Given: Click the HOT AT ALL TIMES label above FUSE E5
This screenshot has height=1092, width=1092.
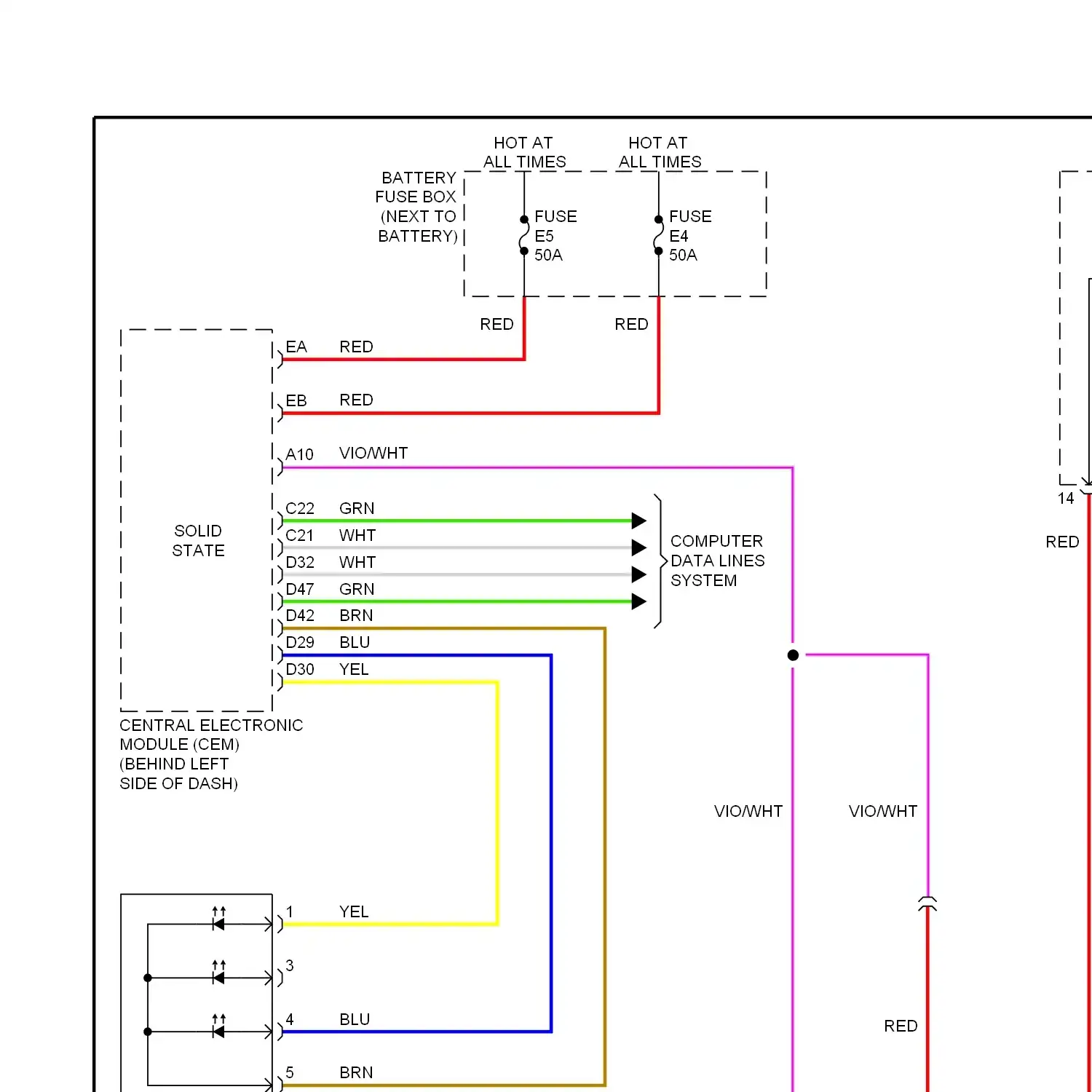Looking at the screenshot, I should 524,152.
